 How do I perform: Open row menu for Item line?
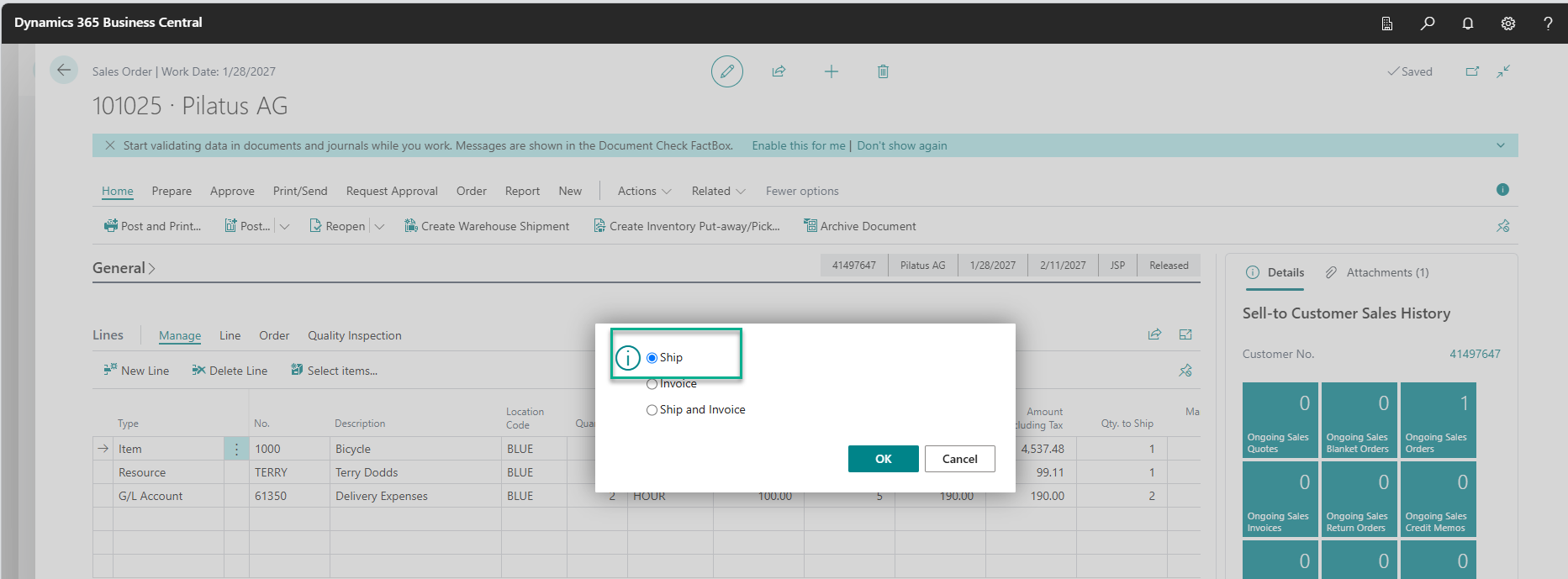[236, 449]
